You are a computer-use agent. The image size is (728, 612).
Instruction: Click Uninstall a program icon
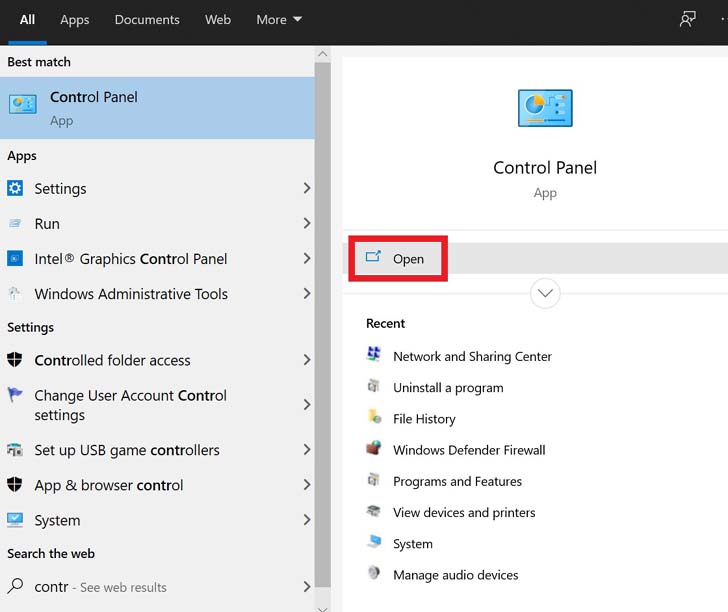pyautogui.click(x=374, y=386)
